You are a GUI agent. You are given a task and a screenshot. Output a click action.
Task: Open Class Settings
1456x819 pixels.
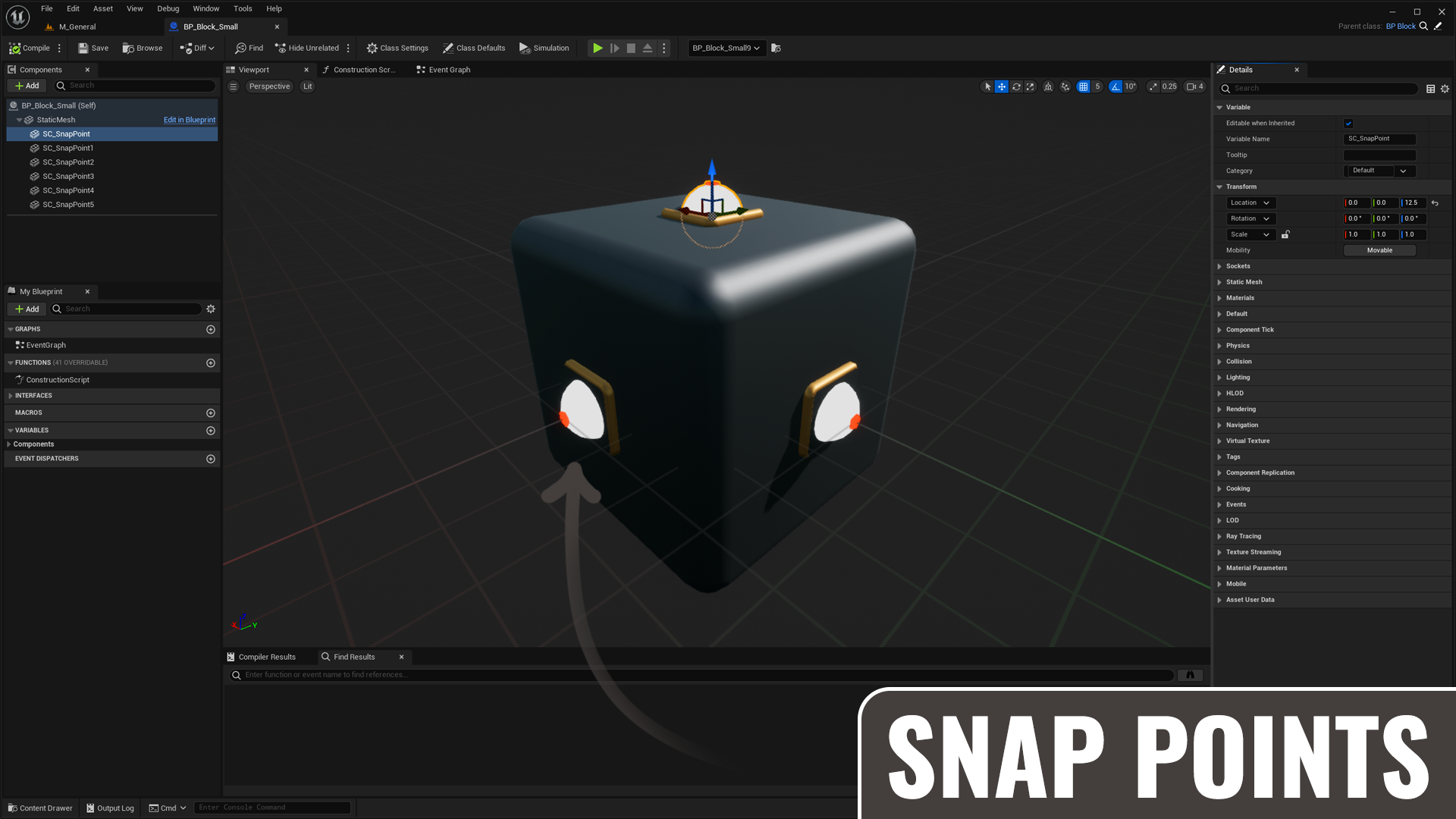397,48
